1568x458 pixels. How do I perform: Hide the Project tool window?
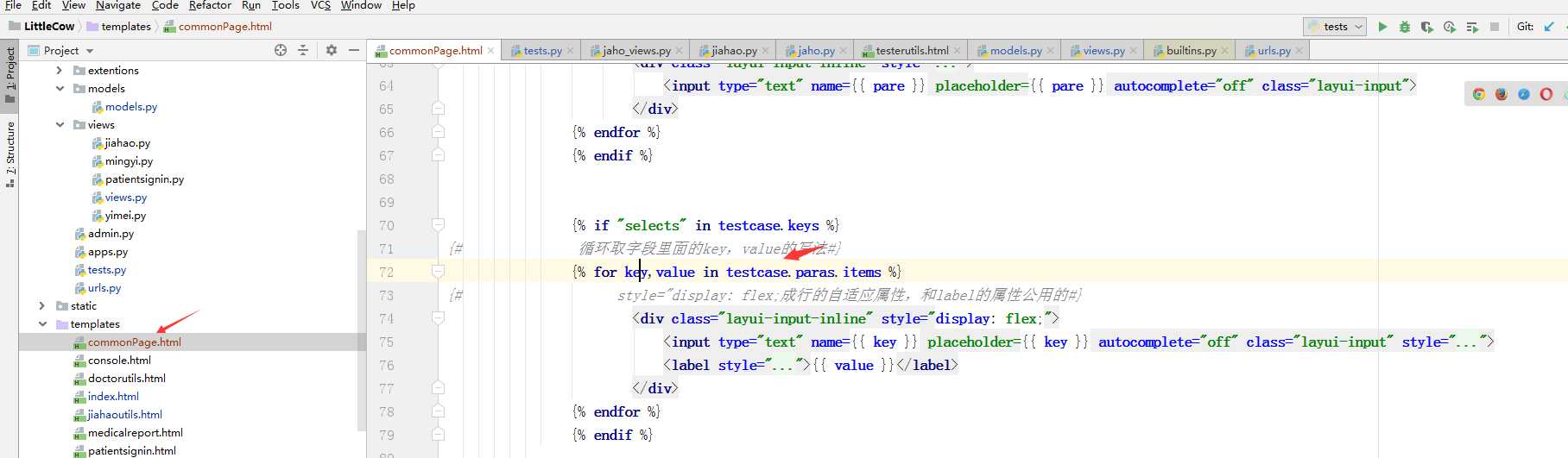[354, 50]
